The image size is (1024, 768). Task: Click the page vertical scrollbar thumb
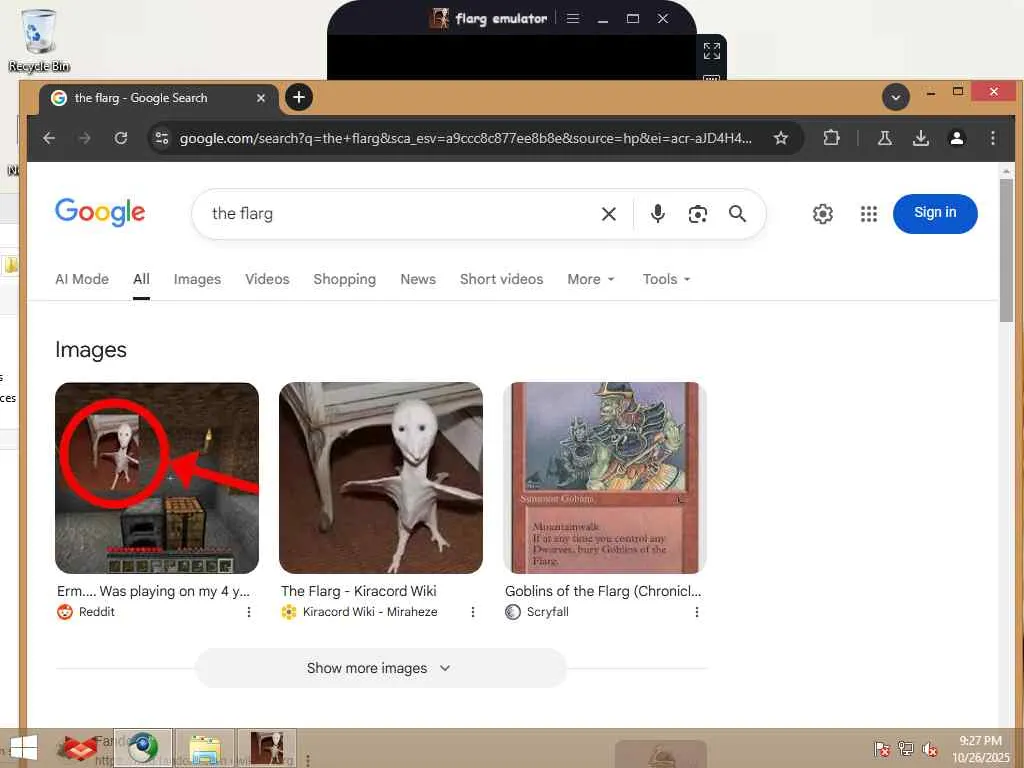pos(1006,250)
